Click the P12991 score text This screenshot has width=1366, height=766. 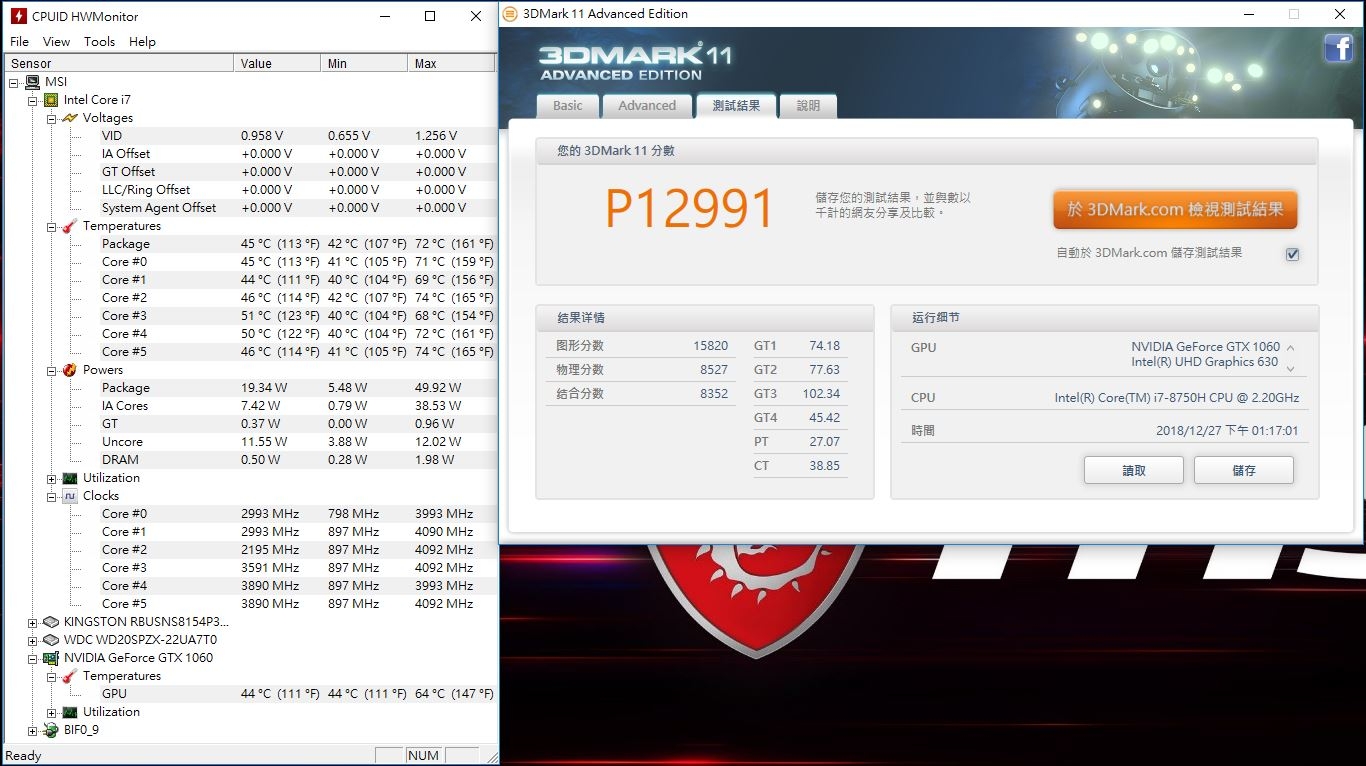tap(690, 210)
